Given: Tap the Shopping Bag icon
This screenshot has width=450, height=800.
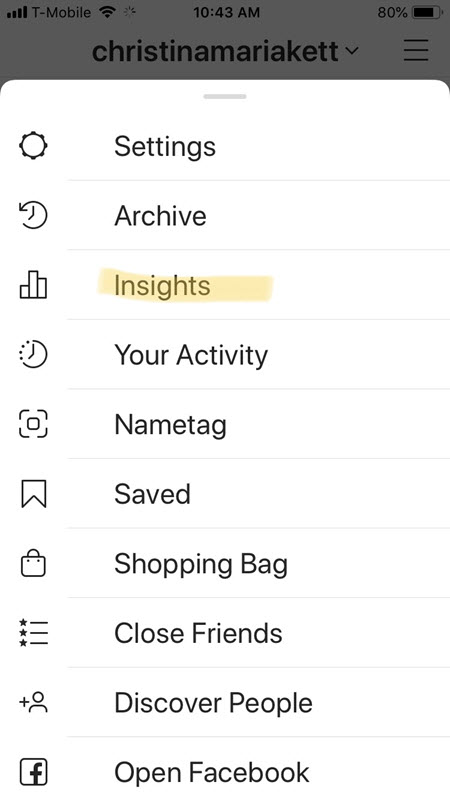Looking at the screenshot, I should coord(33,563).
